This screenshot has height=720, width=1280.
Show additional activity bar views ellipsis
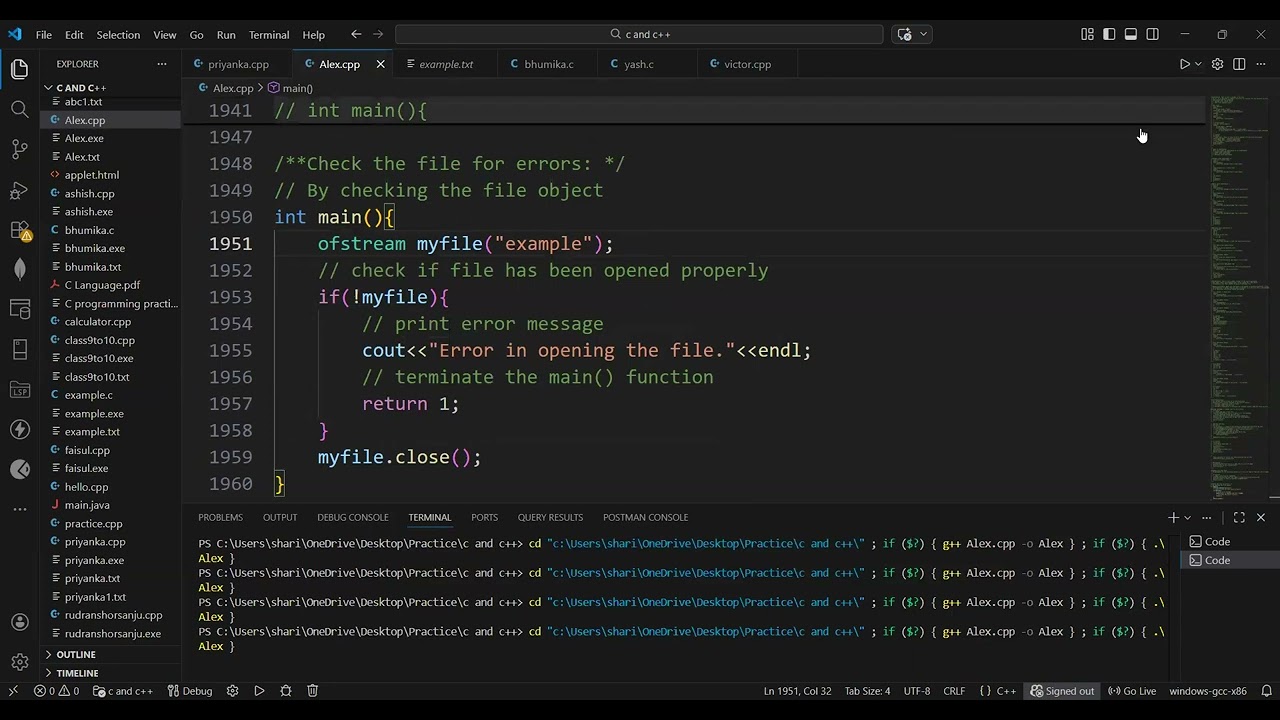point(19,509)
